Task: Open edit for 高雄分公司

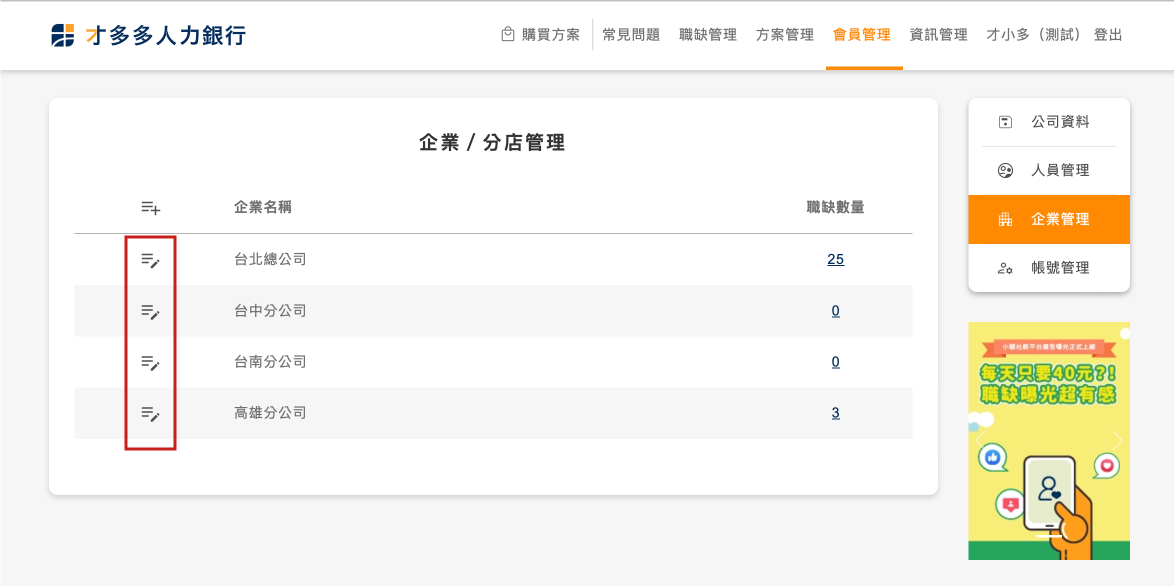Action: click(x=150, y=413)
